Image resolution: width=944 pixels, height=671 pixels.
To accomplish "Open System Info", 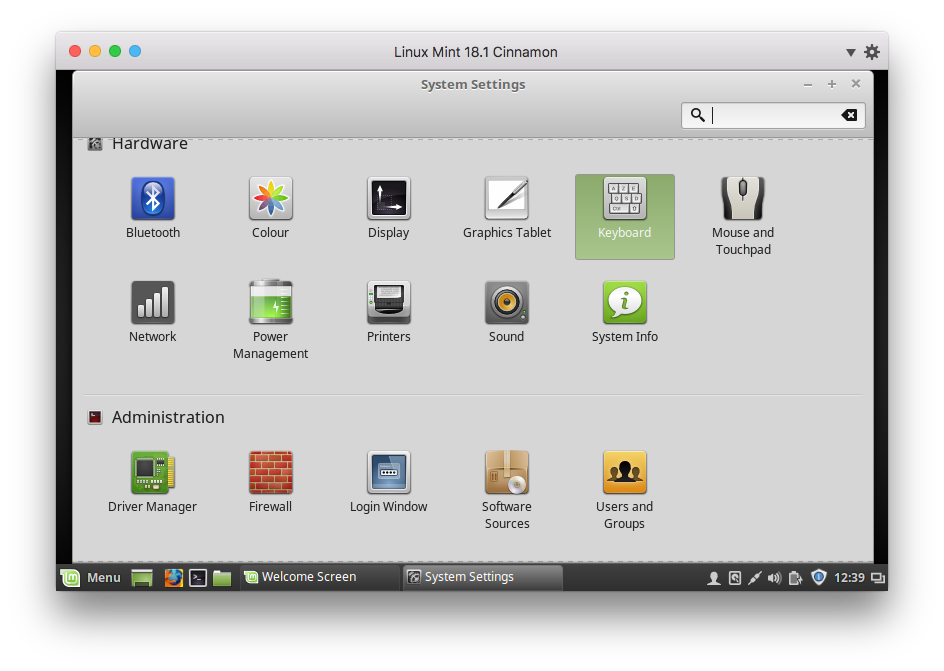I will 624,312.
